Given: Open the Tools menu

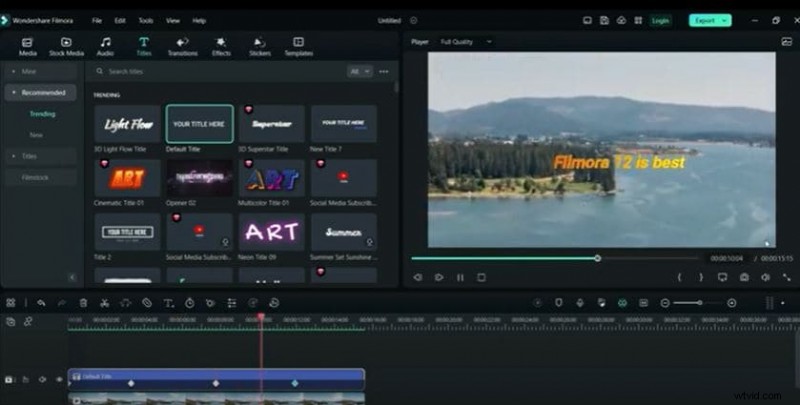Looking at the screenshot, I should pos(146,21).
